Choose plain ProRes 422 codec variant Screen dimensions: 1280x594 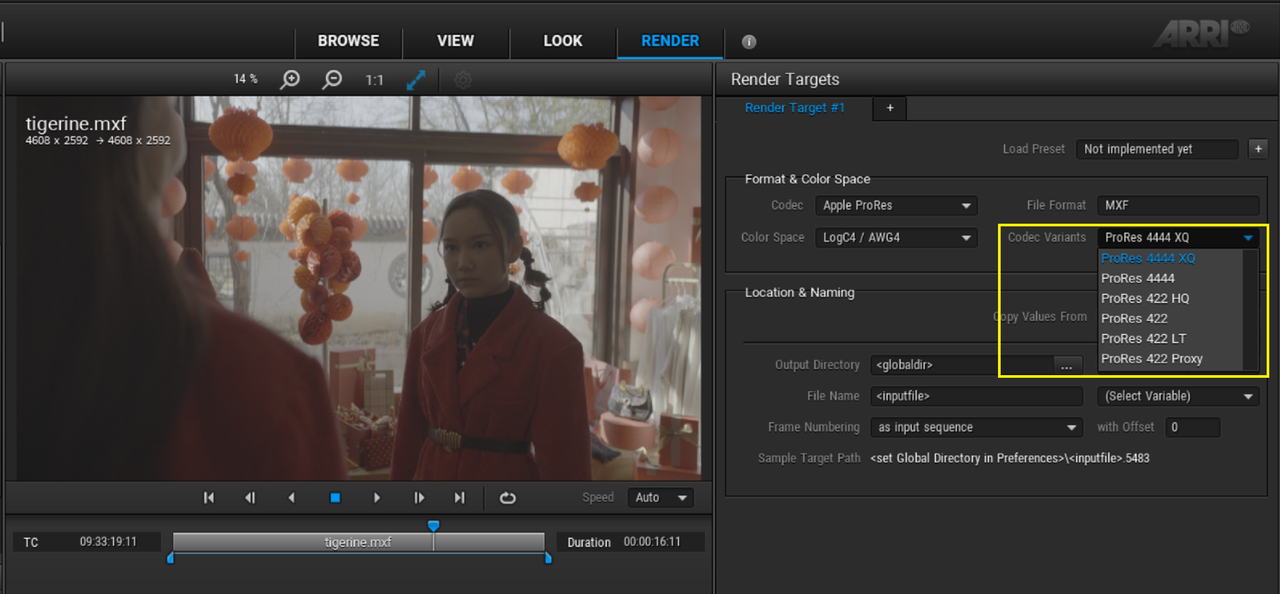[1170, 318]
